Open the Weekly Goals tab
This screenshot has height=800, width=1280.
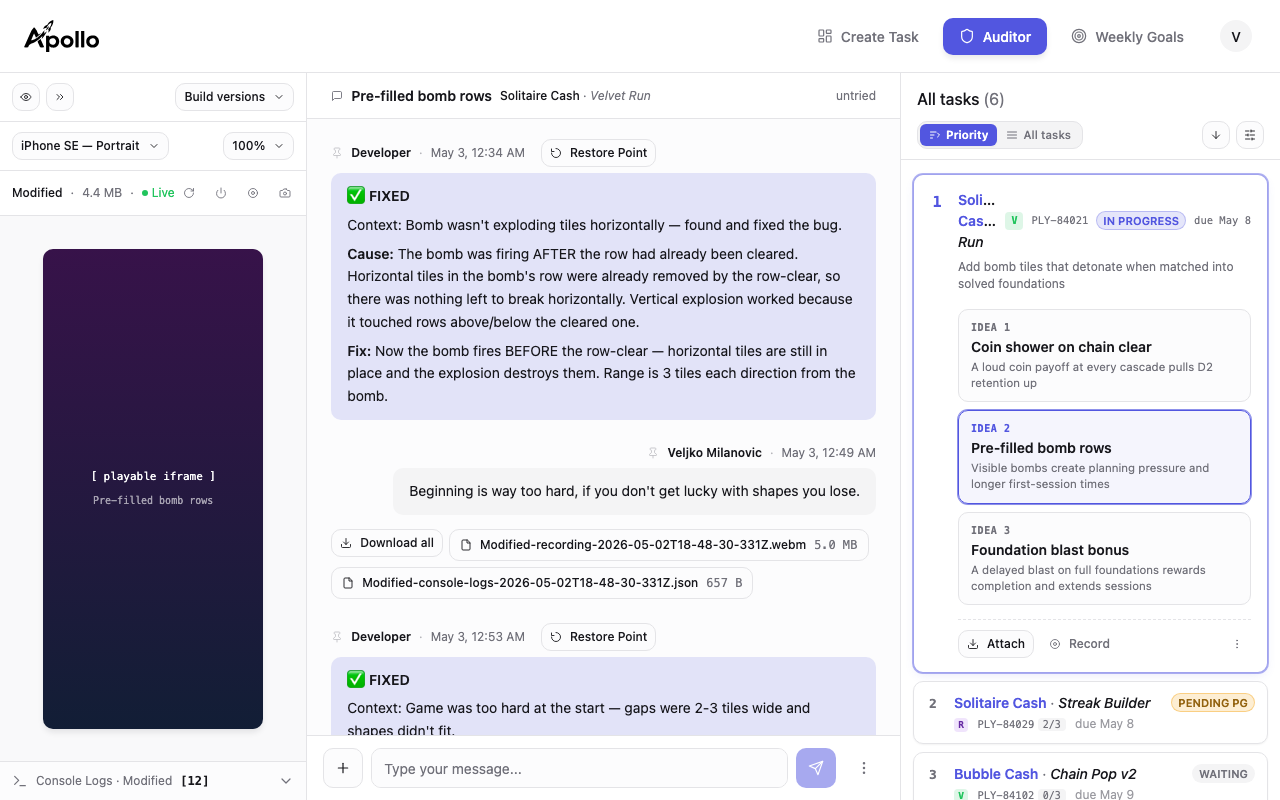pos(1127,37)
